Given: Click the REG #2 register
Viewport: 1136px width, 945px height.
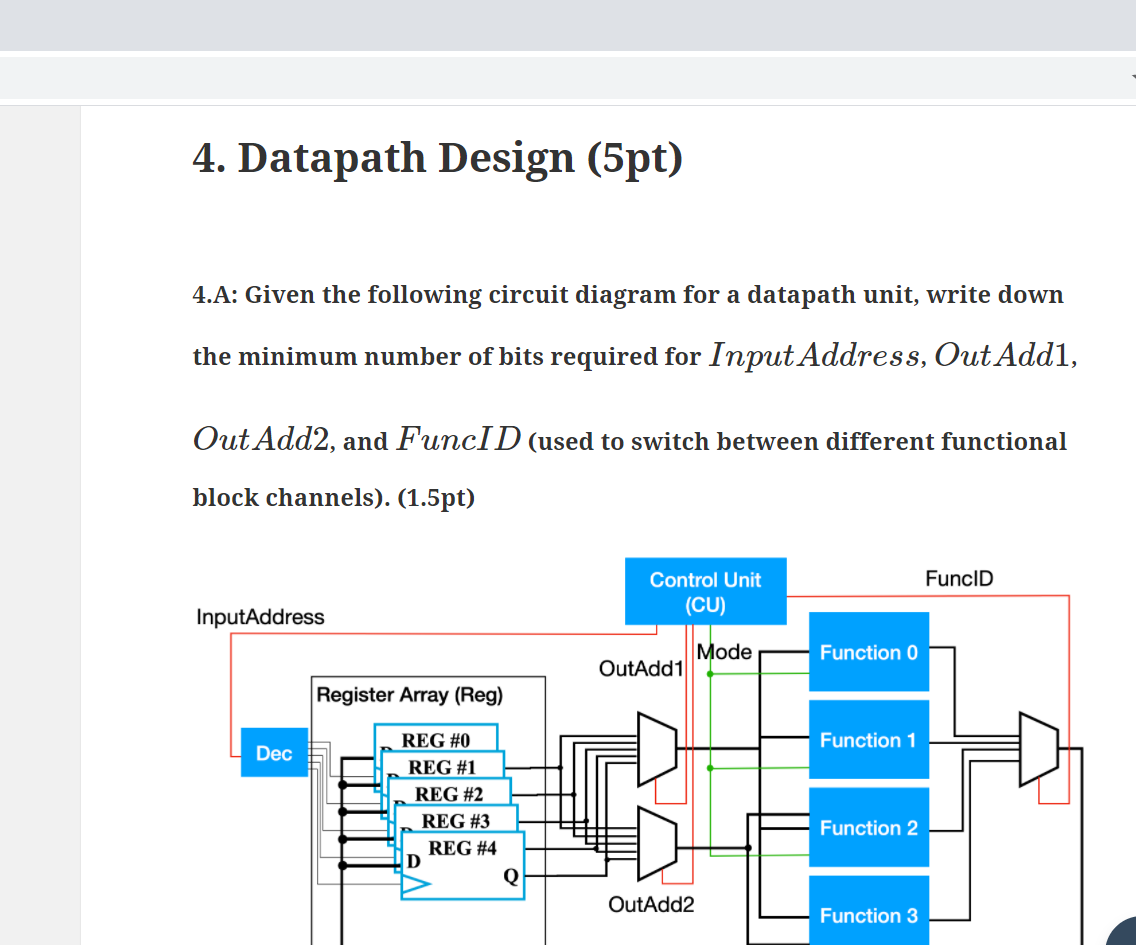Looking at the screenshot, I should [x=450, y=794].
